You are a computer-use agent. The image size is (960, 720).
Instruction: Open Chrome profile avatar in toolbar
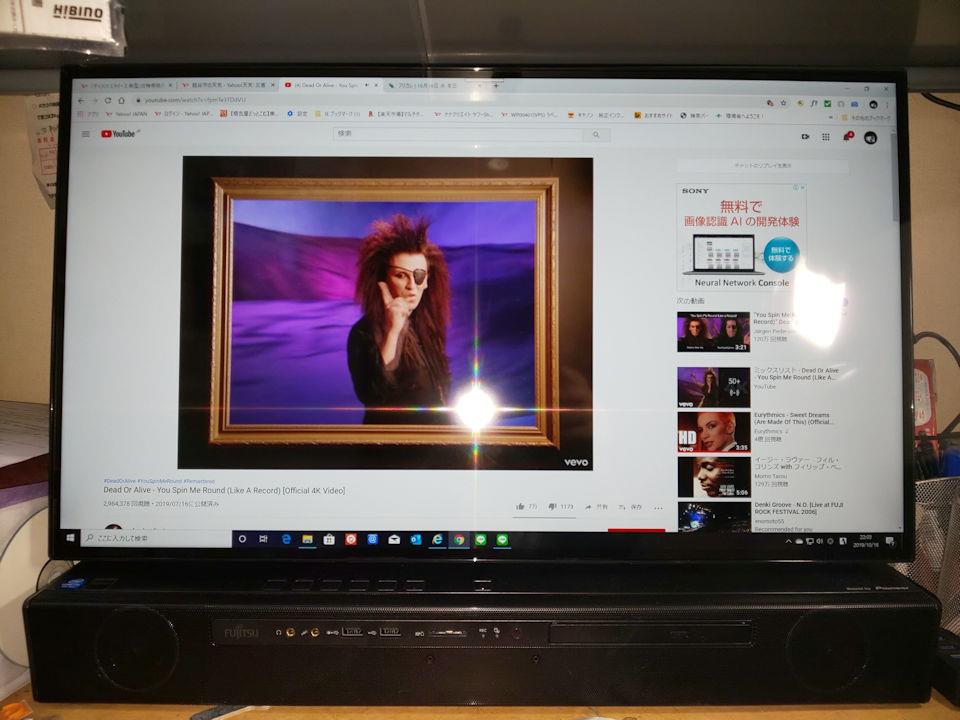(x=873, y=104)
